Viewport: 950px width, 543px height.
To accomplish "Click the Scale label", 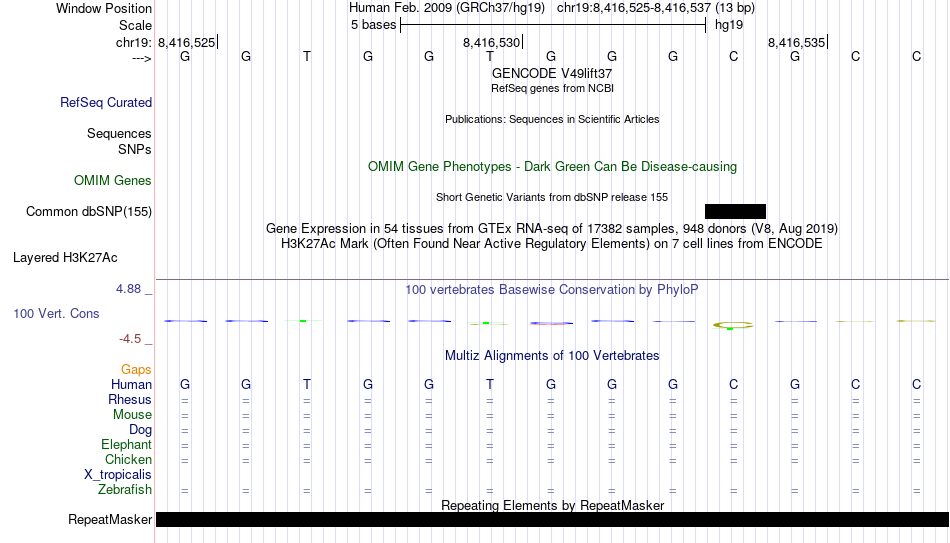I will click(x=136, y=25).
